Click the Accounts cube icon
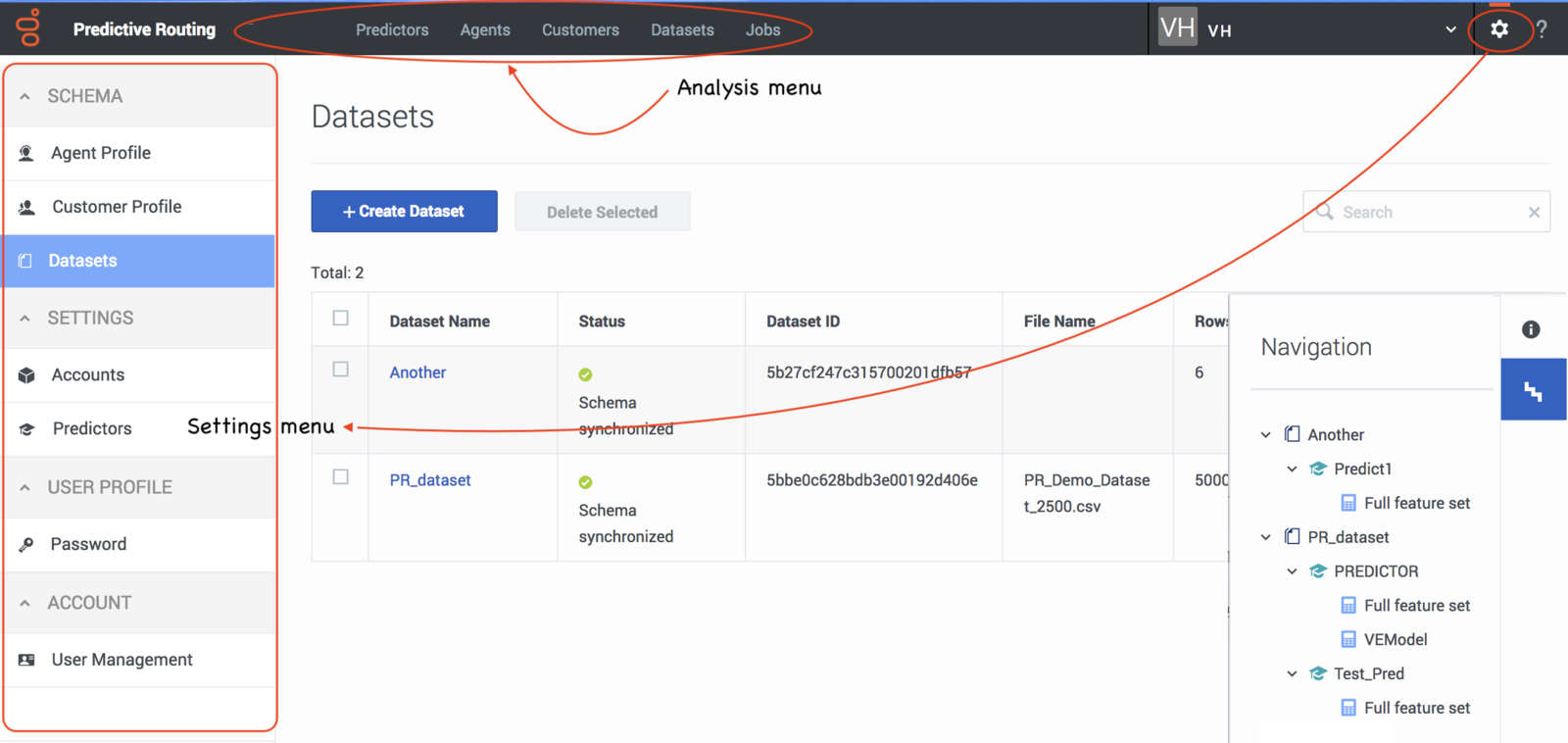This screenshot has width=1568, height=743. pos(26,374)
